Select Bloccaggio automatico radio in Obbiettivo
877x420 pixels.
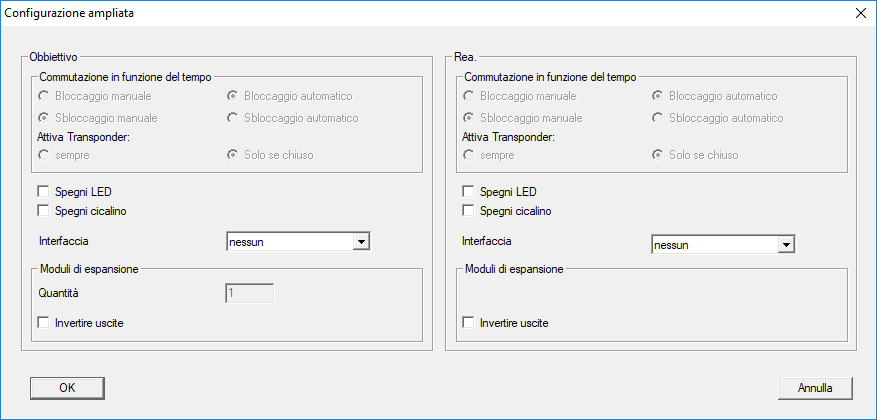(x=232, y=96)
